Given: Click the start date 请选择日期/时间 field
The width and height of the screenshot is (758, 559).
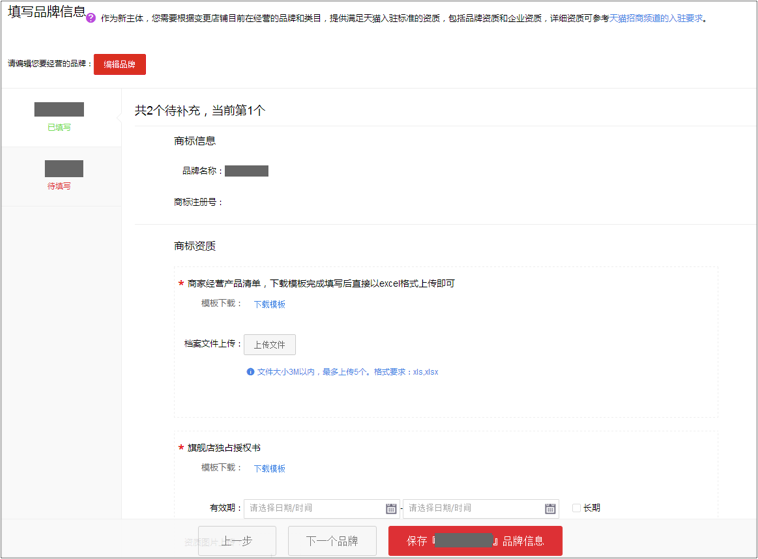Looking at the screenshot, I should tap(315, 508).
